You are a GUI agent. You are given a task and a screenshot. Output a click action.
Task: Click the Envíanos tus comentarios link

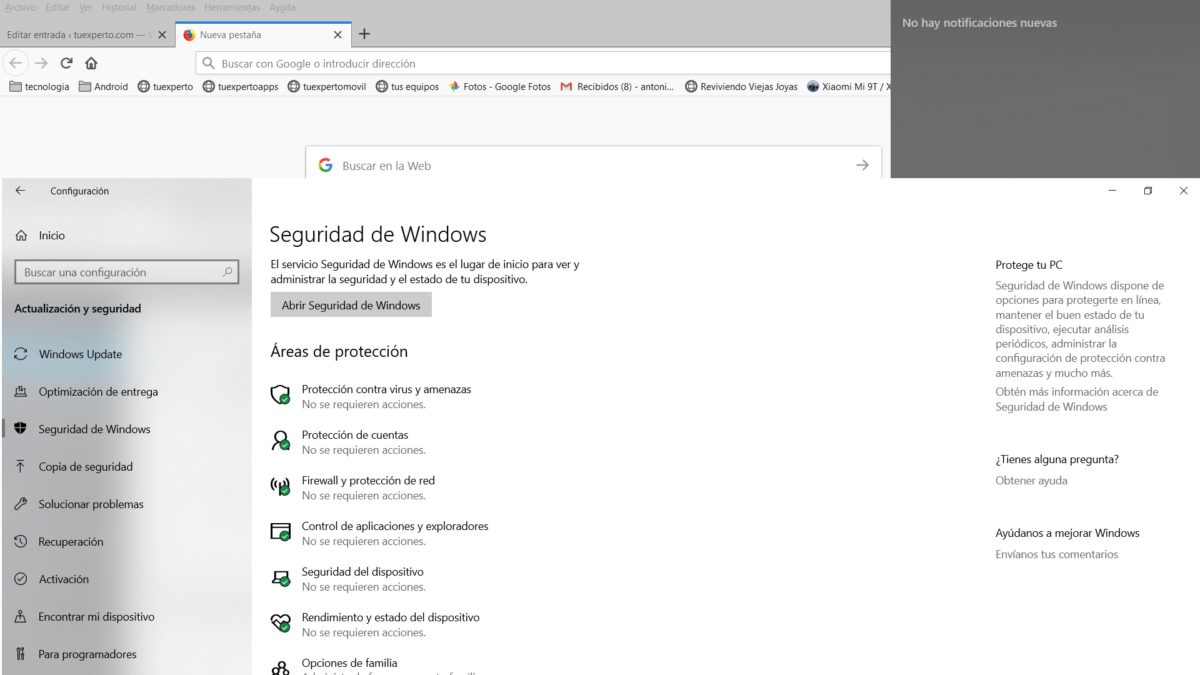(x=1056, y=555)
